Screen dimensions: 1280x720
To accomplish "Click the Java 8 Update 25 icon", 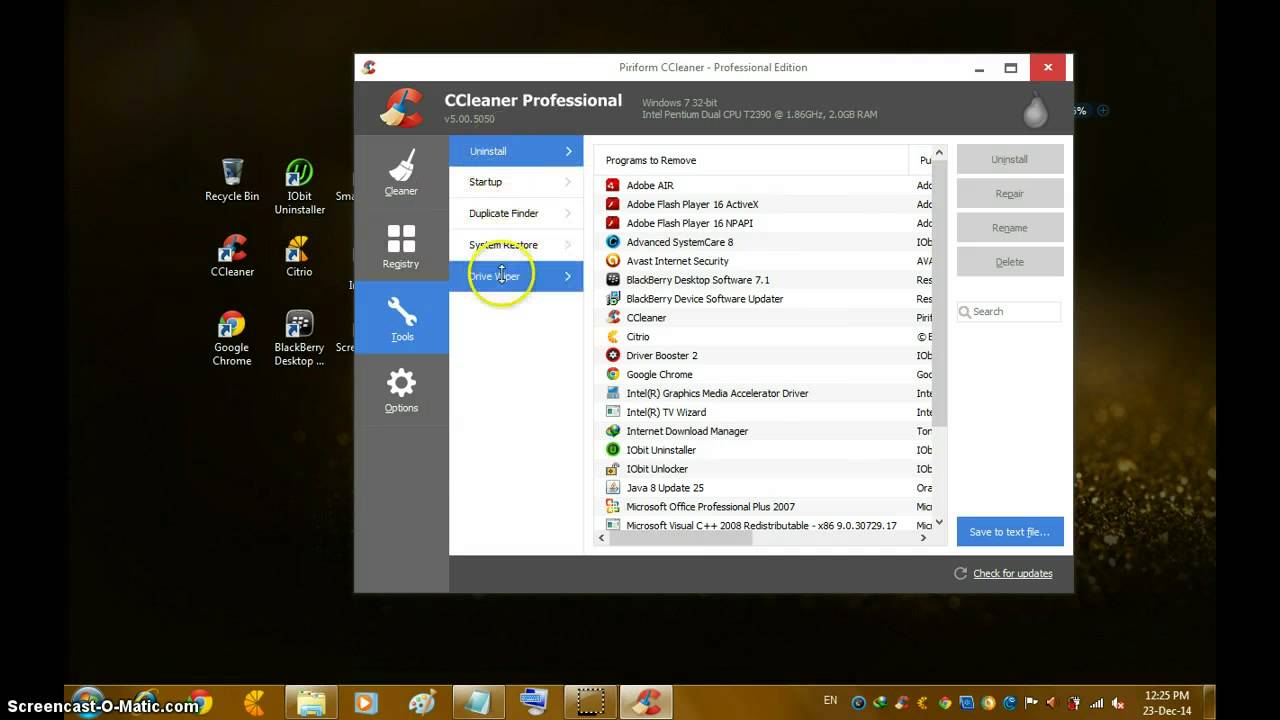I will point(613,488).
